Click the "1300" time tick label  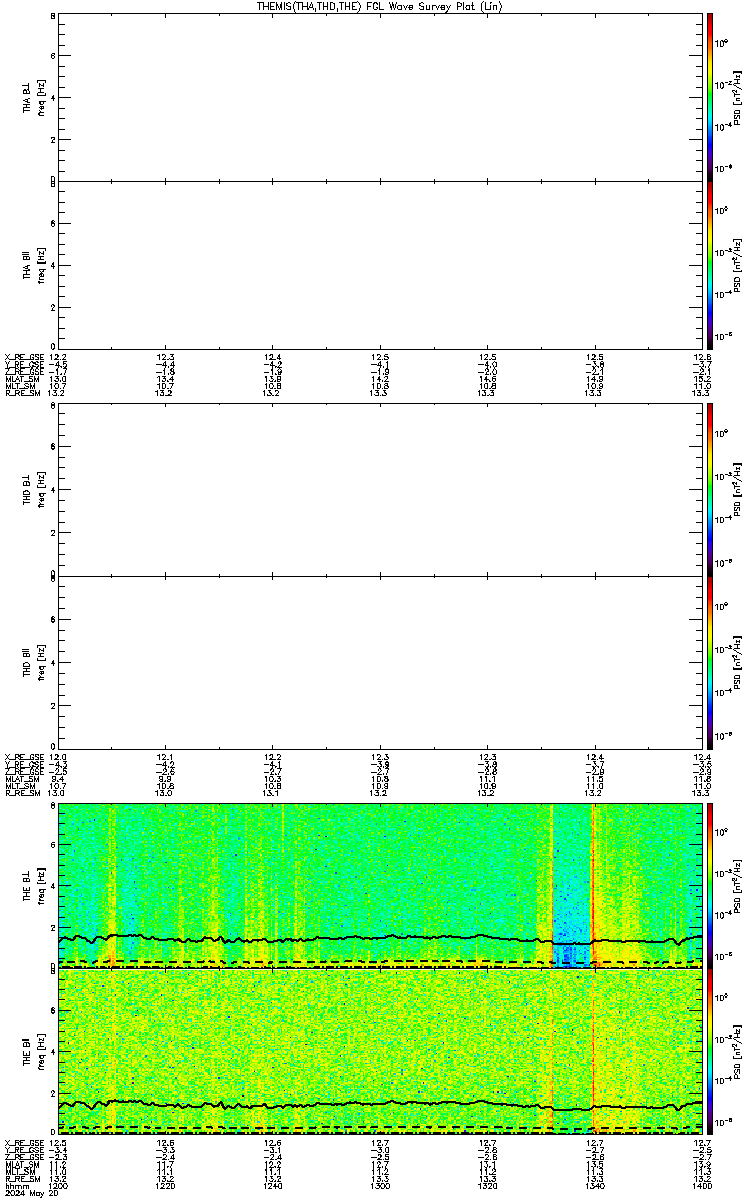[380, 1185]
